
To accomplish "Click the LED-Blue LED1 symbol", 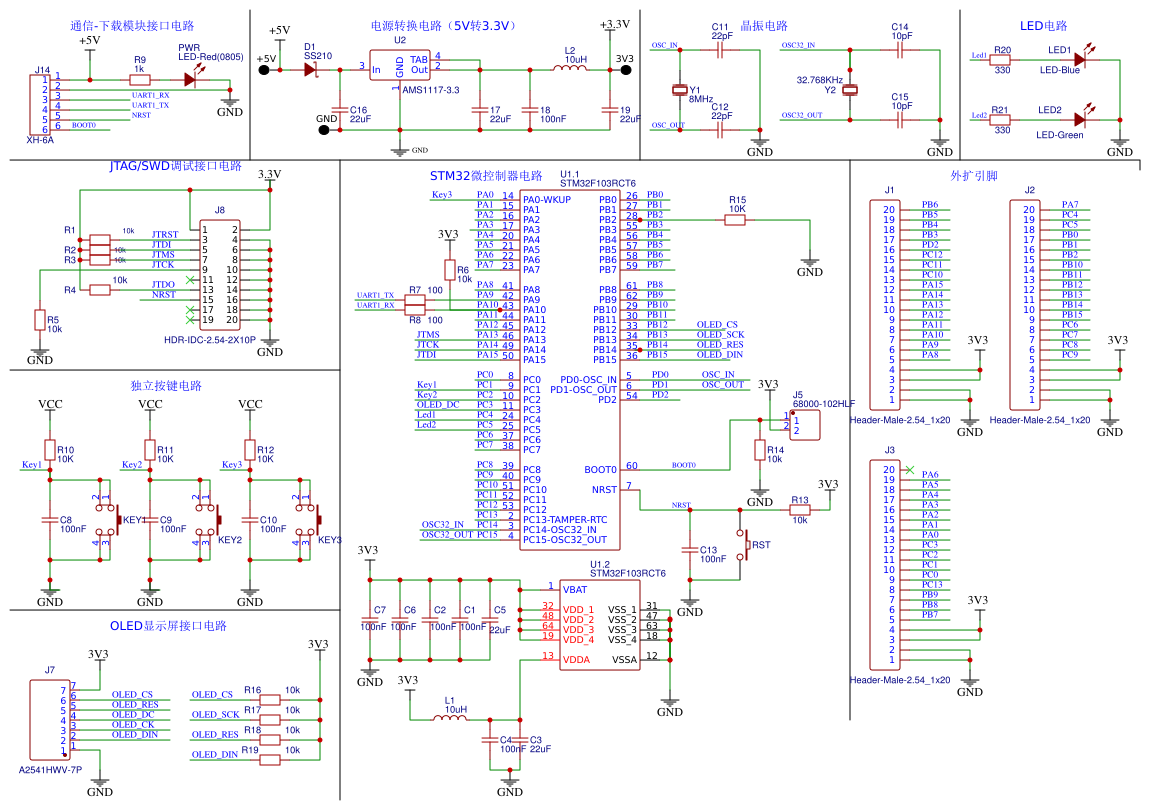I will pyautogui.click(x=1079, y=60).
